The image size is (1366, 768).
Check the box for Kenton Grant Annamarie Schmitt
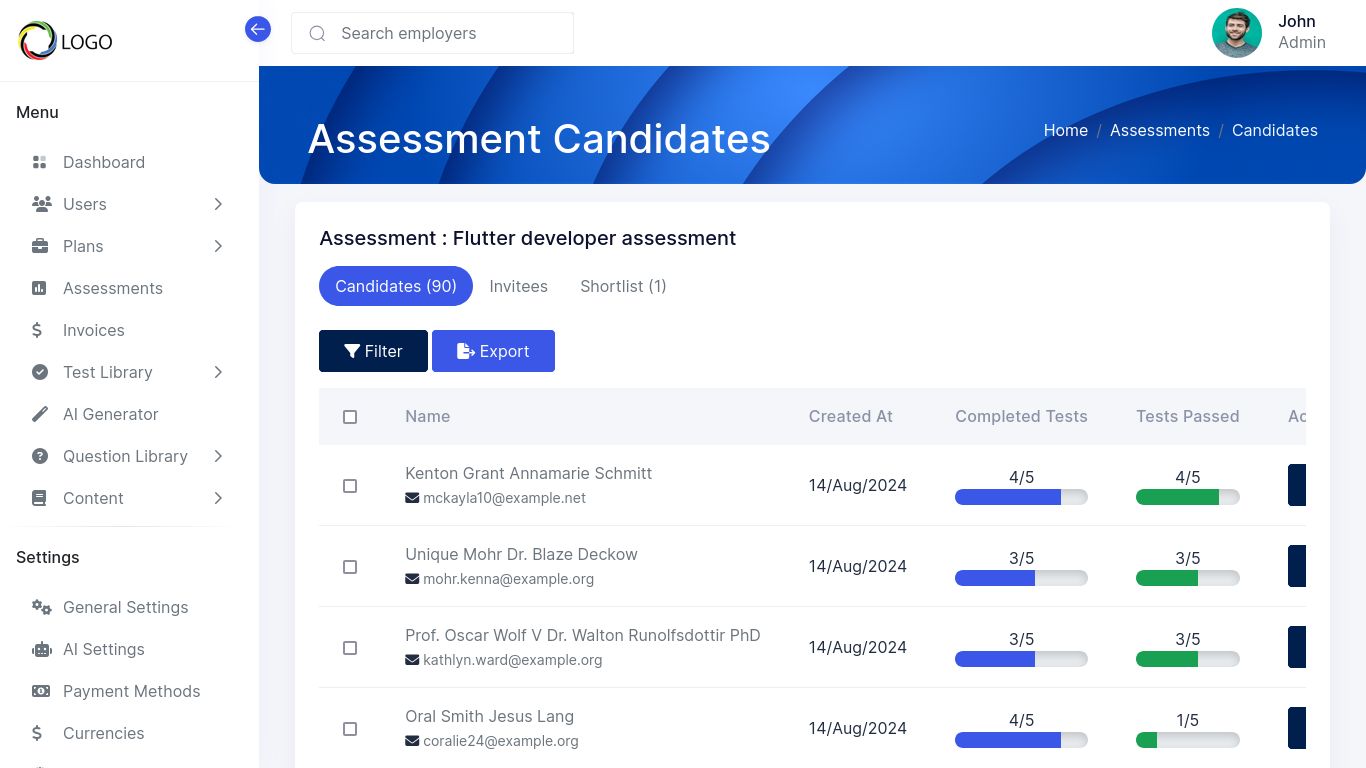(350, 486)
